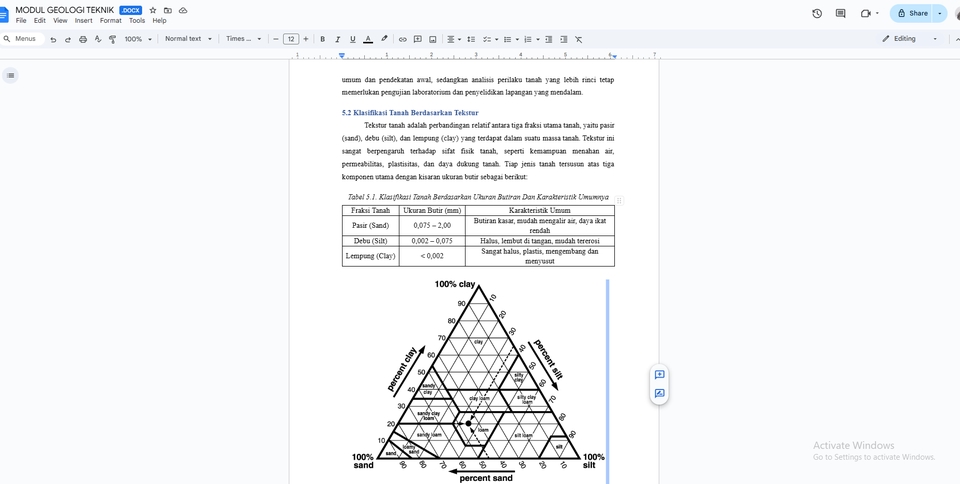Star the MODUL GEOLOGI TEKNIK document
Viewport: 960px width, 484px height.
153,10
